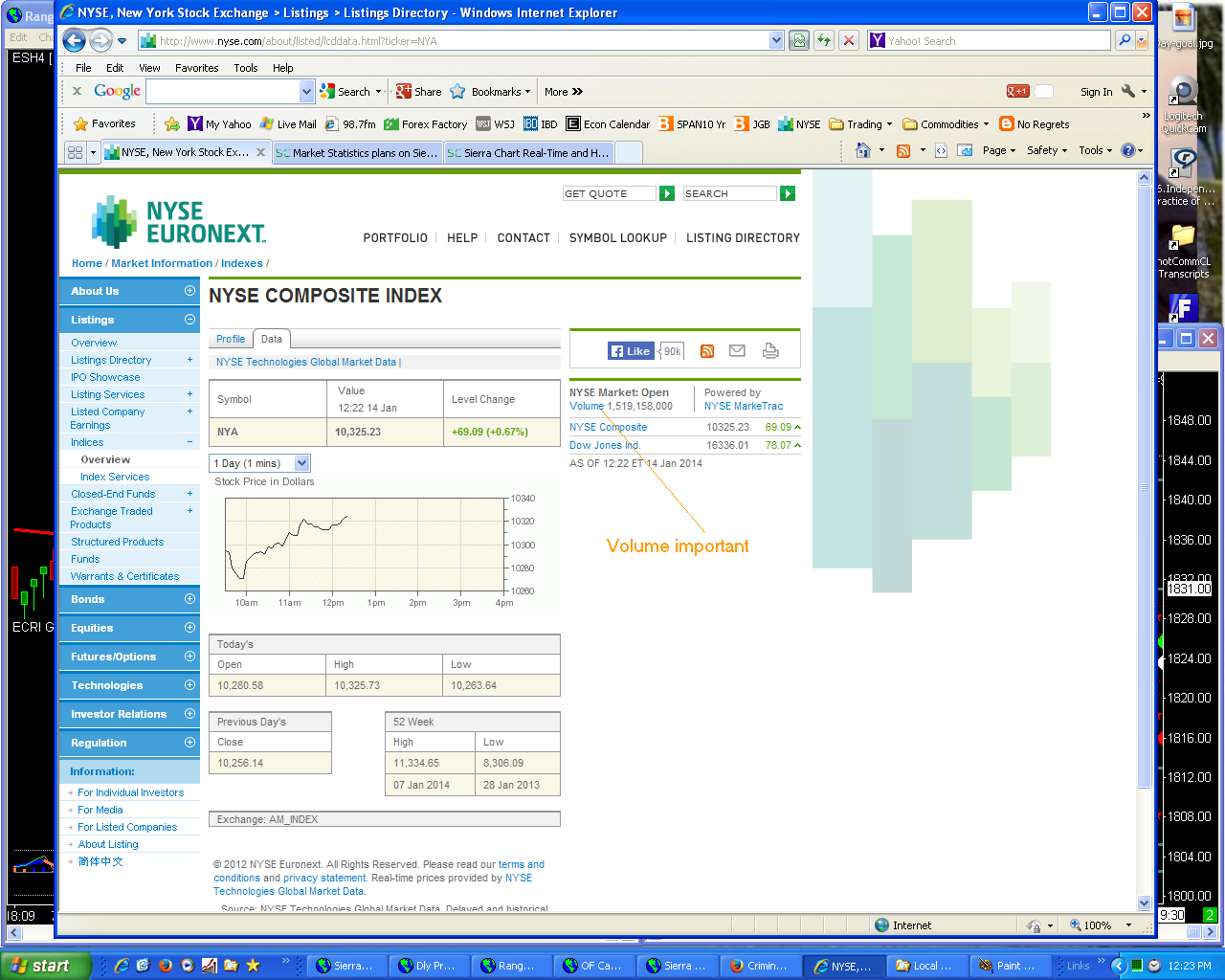
Task: Click the Facebook Like button
Action: (631, 351)
